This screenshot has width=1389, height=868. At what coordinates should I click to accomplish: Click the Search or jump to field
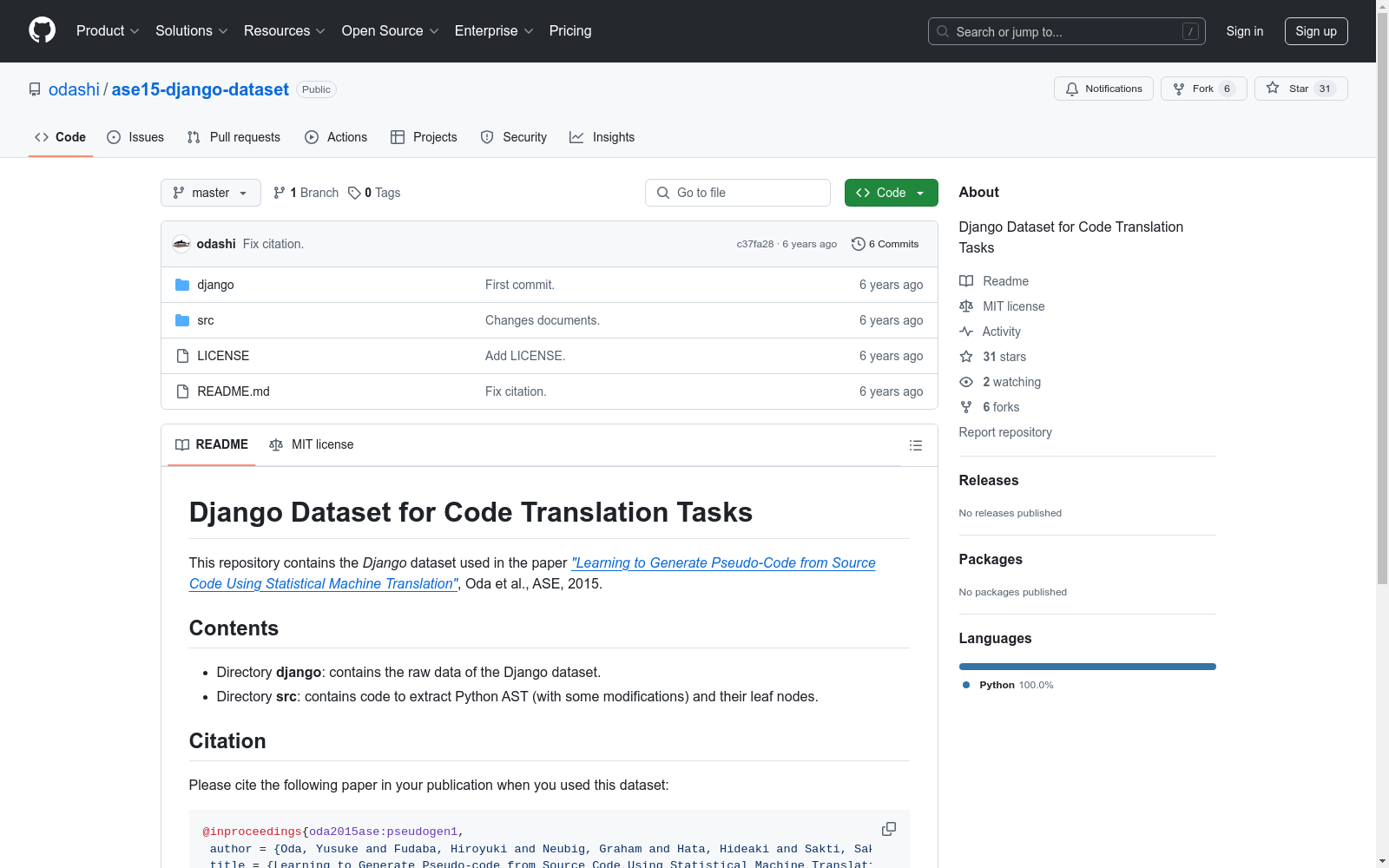point(1066,31)
